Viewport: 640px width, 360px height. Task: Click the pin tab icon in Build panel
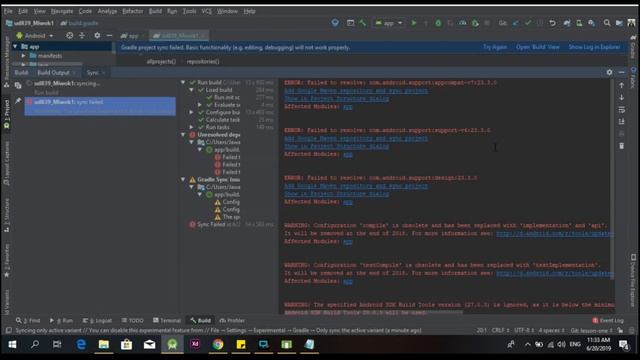click(x=18, y=101)
